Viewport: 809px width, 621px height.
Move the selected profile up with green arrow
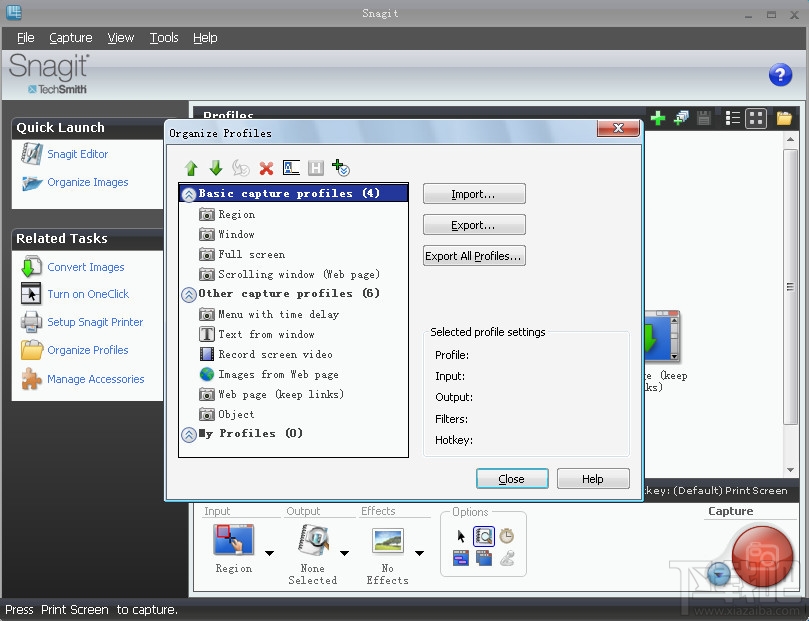tap(191, 167)
